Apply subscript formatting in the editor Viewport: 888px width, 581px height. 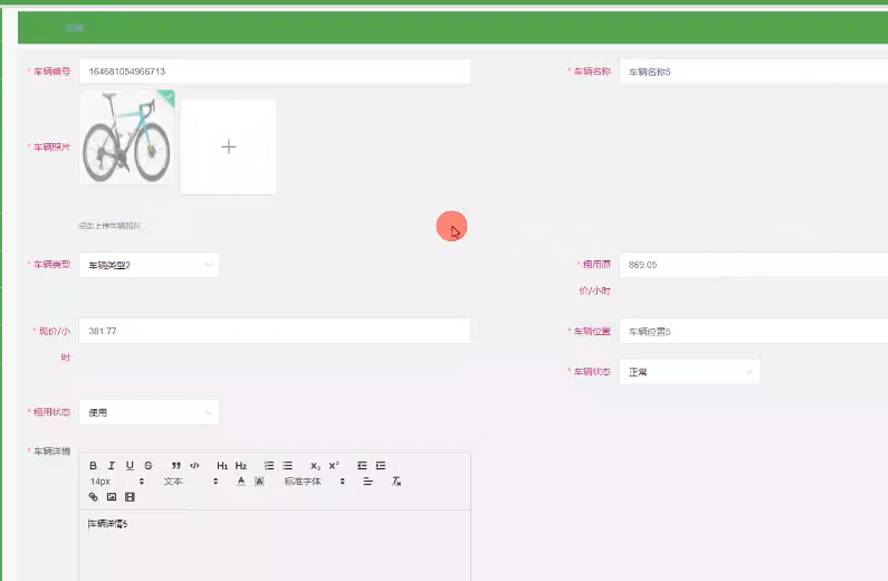(315, 464)
